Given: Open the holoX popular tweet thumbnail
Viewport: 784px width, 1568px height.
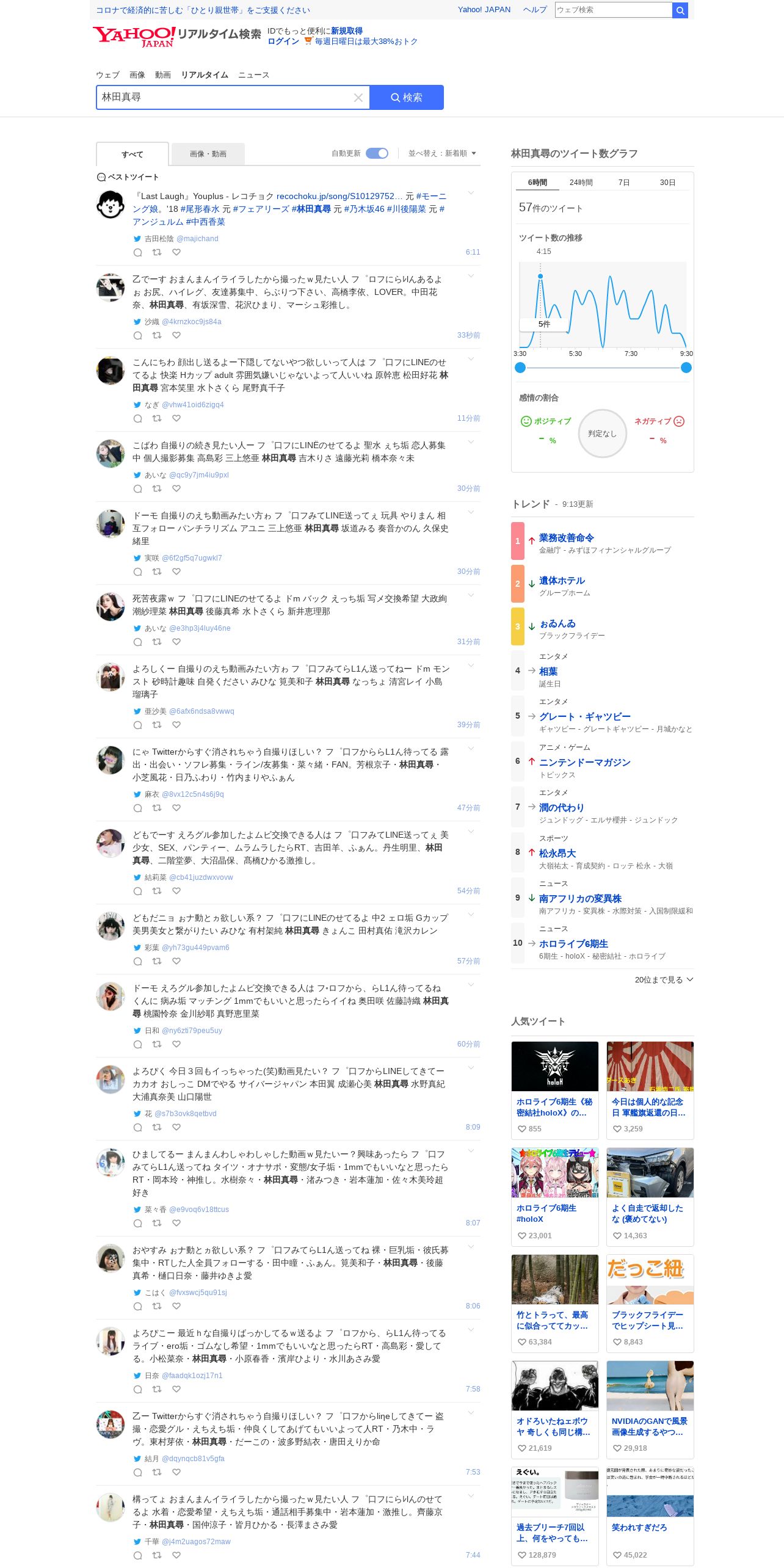Looking at the screenshot, I should [x=554, y=1066].
